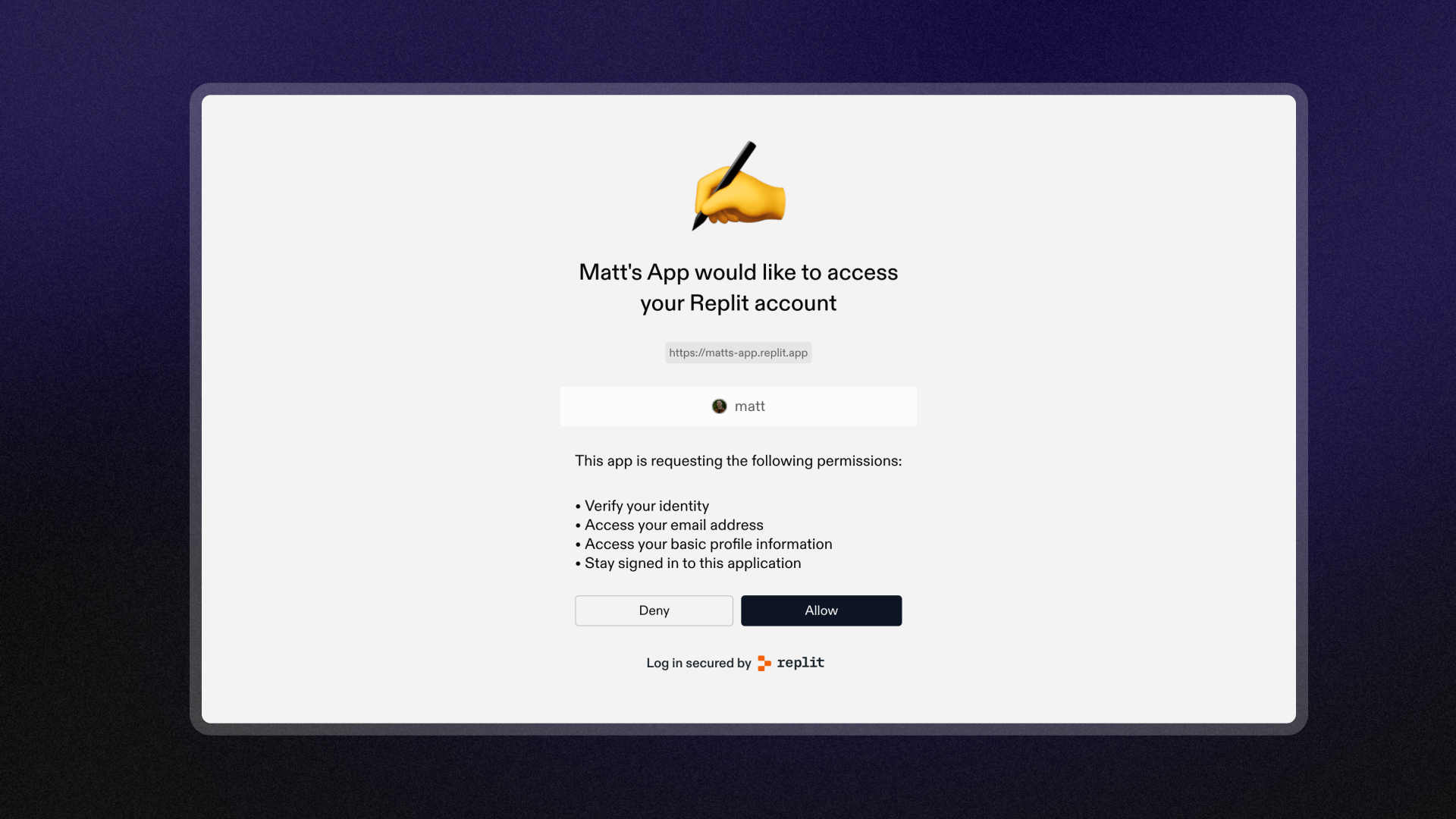Click the replit wordmark text

(800, 663)
